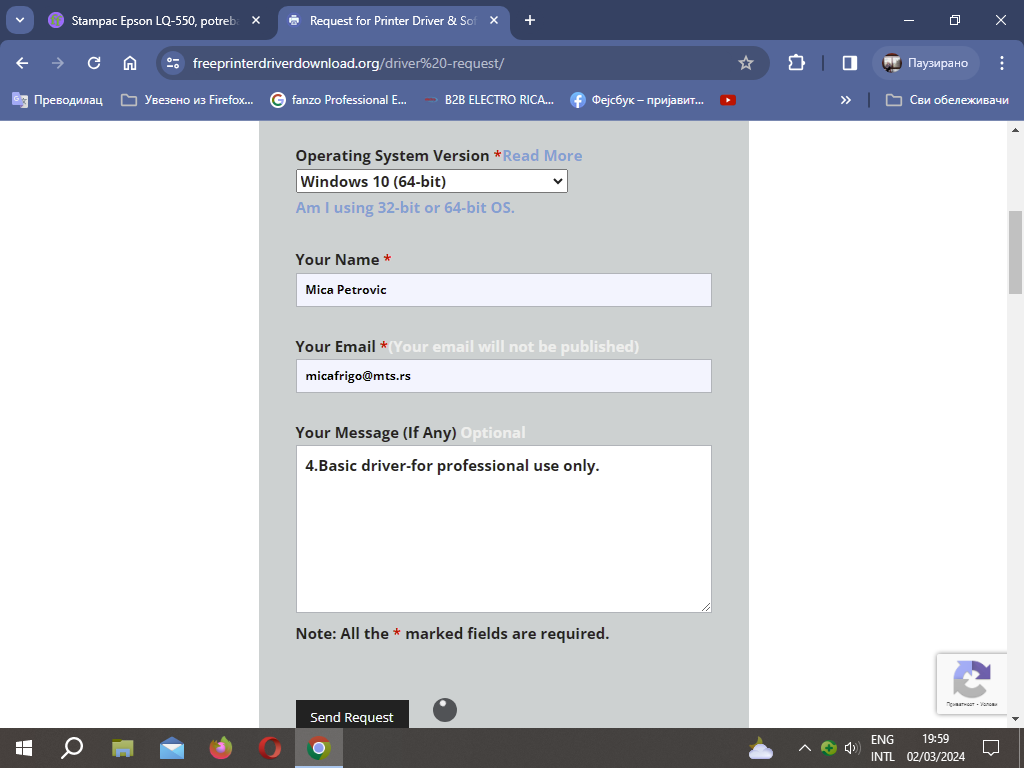The width and height of the screenshot is (1024, 768).
Task: Open the Extensions puzzle icon
Action: pos(796,63)
